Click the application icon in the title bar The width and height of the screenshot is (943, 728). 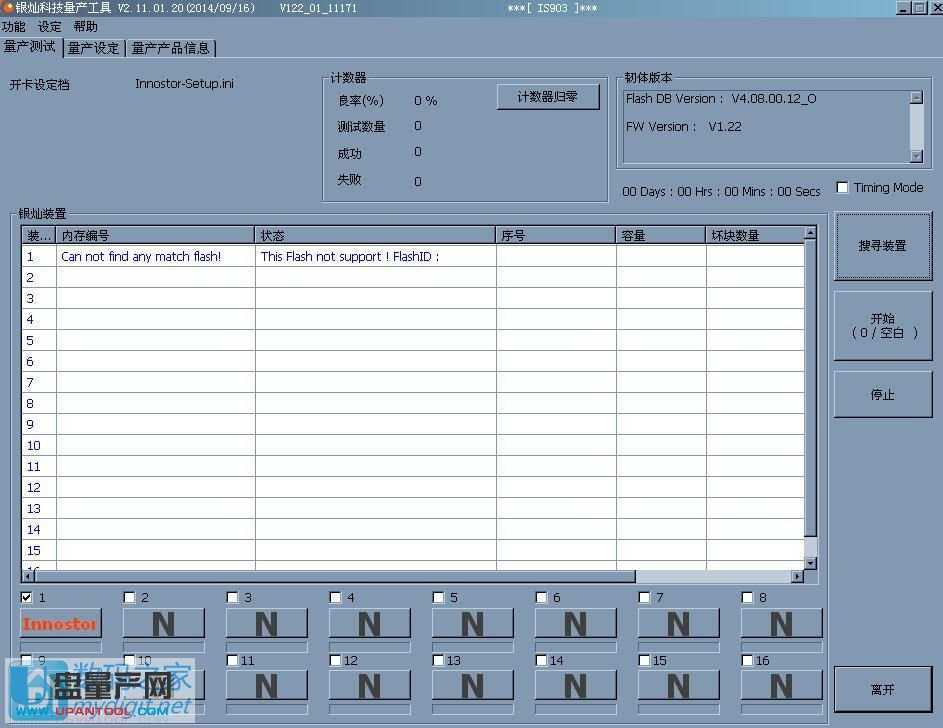8,7
